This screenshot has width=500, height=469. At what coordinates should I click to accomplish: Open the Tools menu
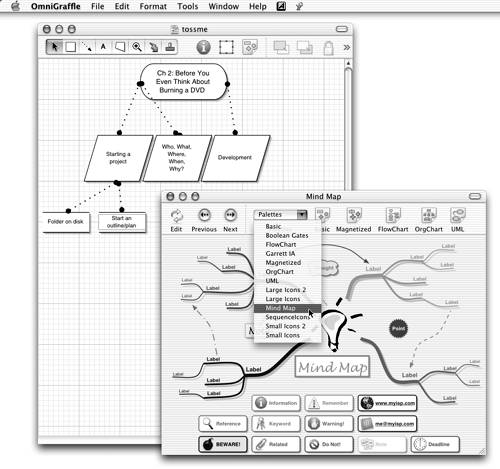pos(188,6)
